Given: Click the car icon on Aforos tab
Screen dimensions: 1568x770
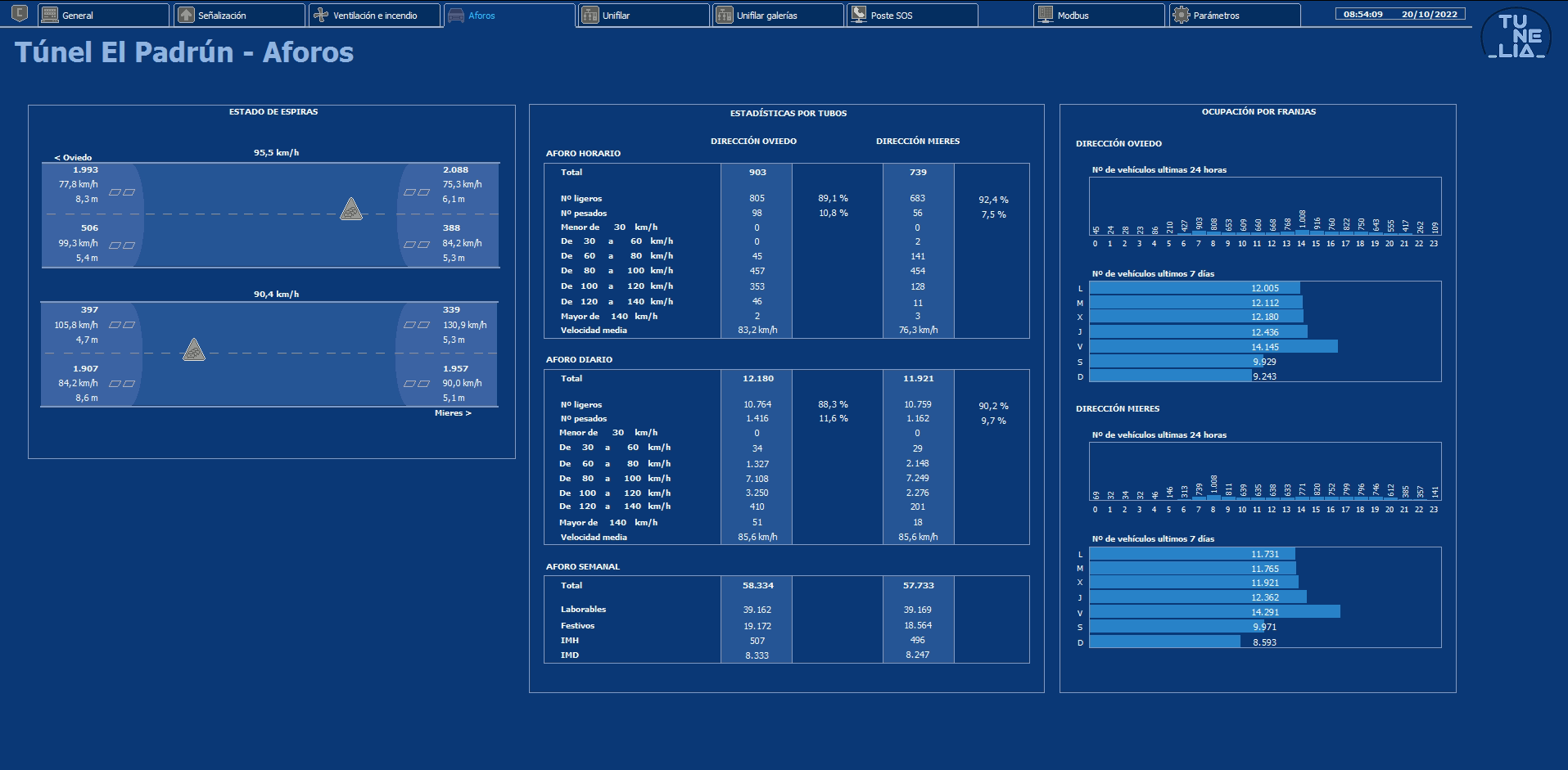Looking at the screenshot, I should coord(456,15).
